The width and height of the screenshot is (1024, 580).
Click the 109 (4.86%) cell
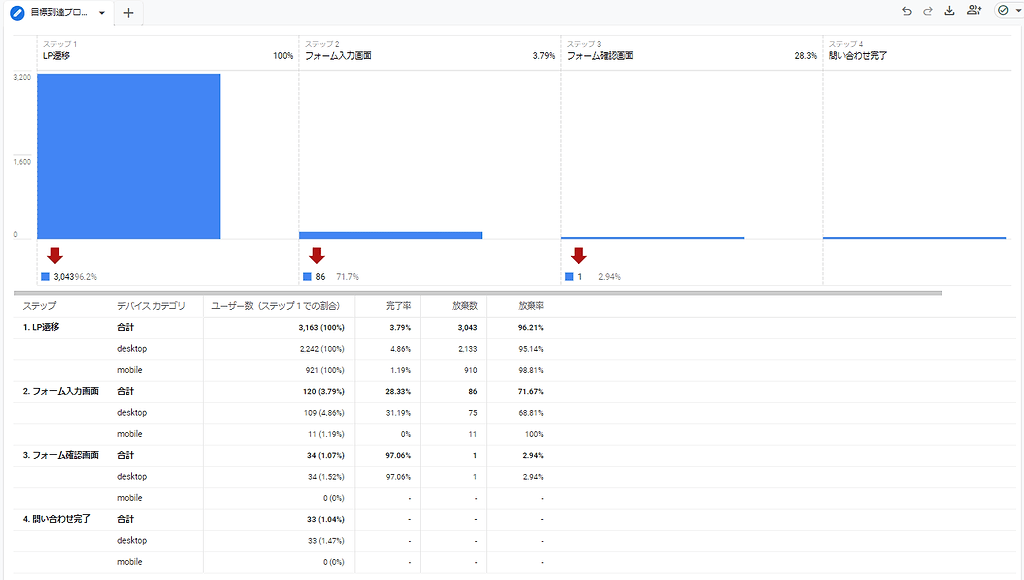324,413
